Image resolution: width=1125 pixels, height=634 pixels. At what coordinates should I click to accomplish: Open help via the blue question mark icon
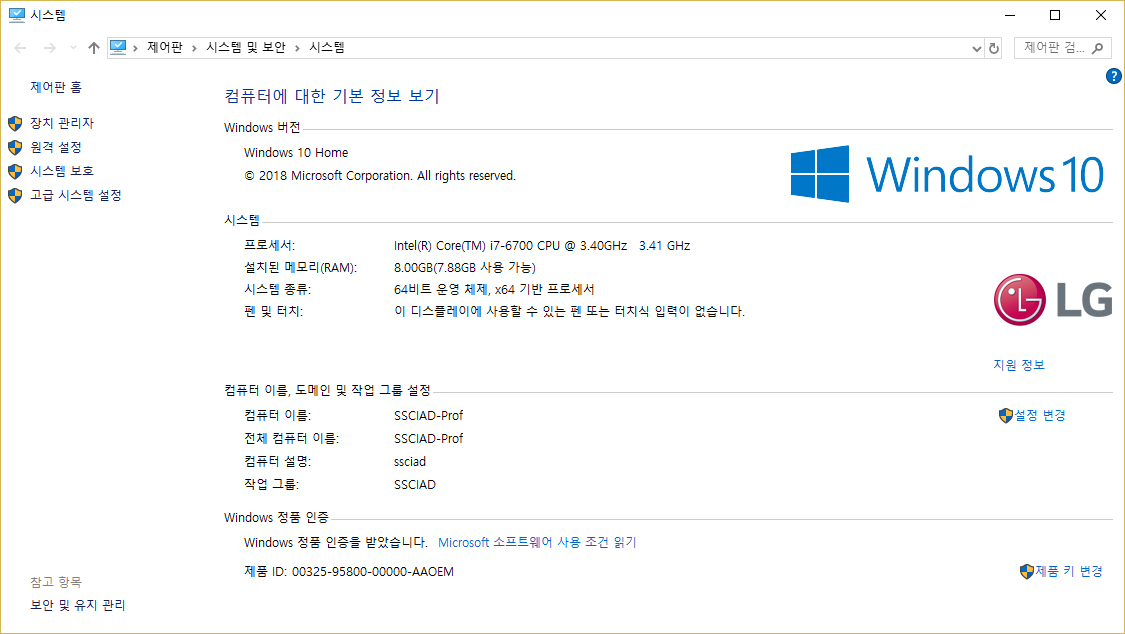1114,76
